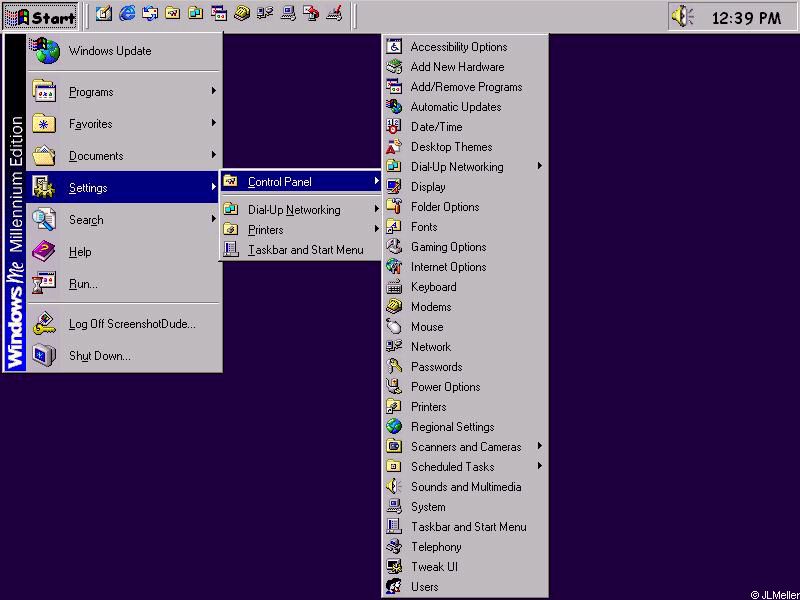Click the Outlook Express icon in Quick Launch
Image resolution: width=800 pixels, height=600 pixels.
pos(150,14)
